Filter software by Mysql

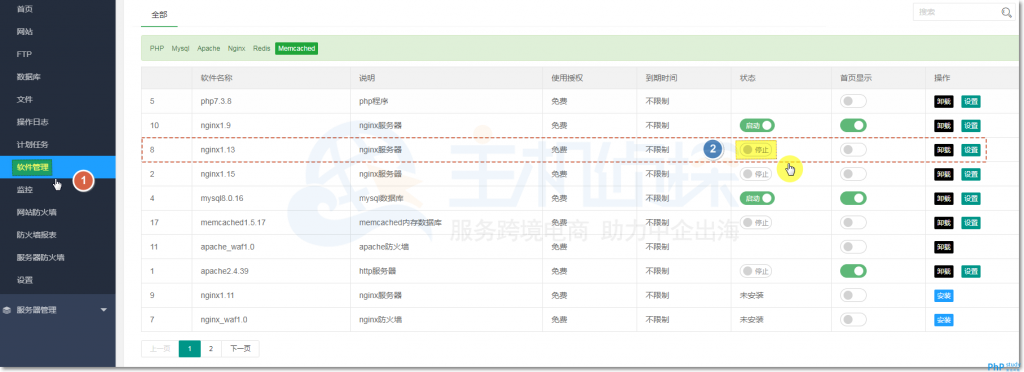(x=180, y=48)
